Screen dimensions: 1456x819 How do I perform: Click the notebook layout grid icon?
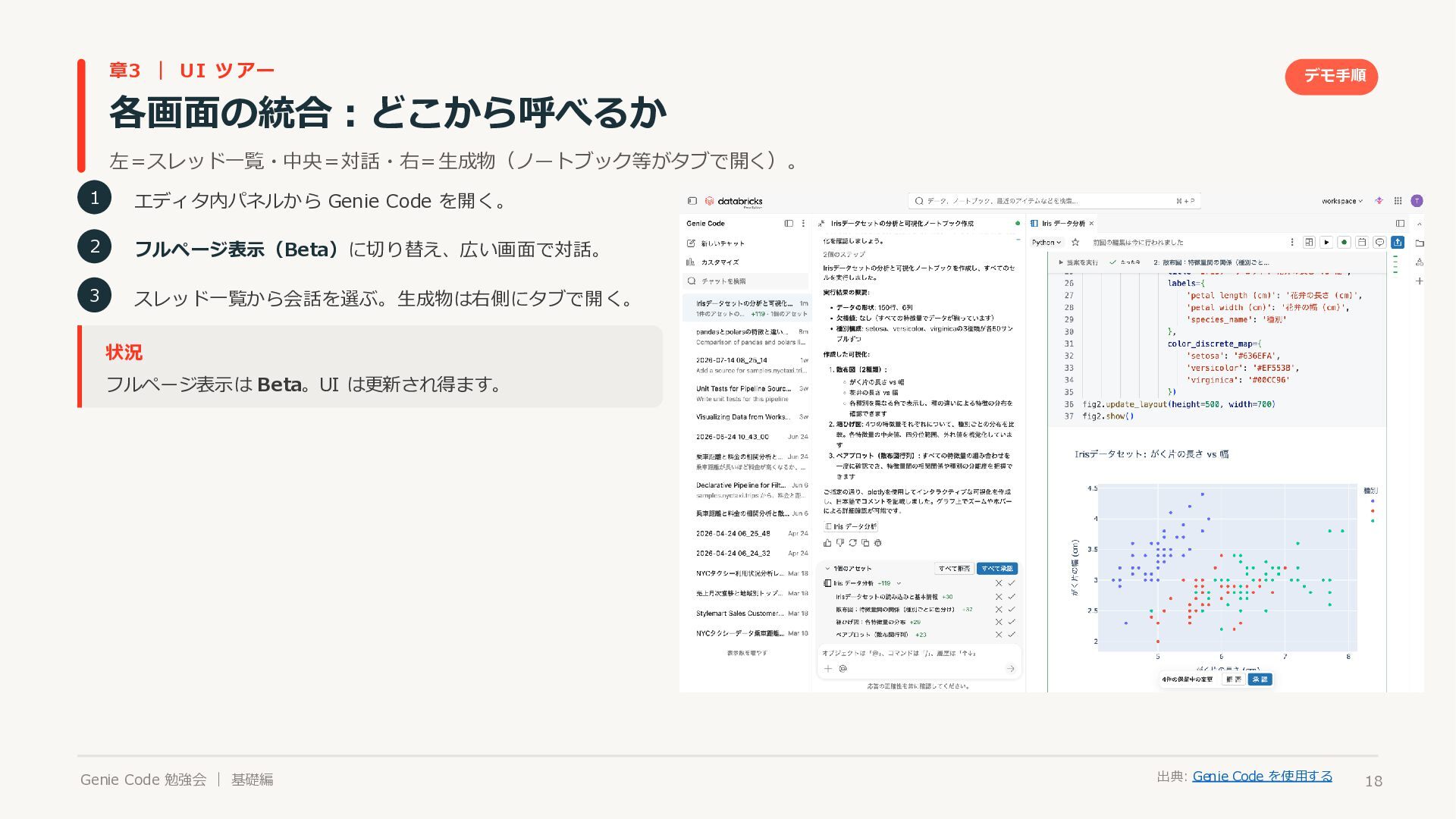pos(1309,243)
